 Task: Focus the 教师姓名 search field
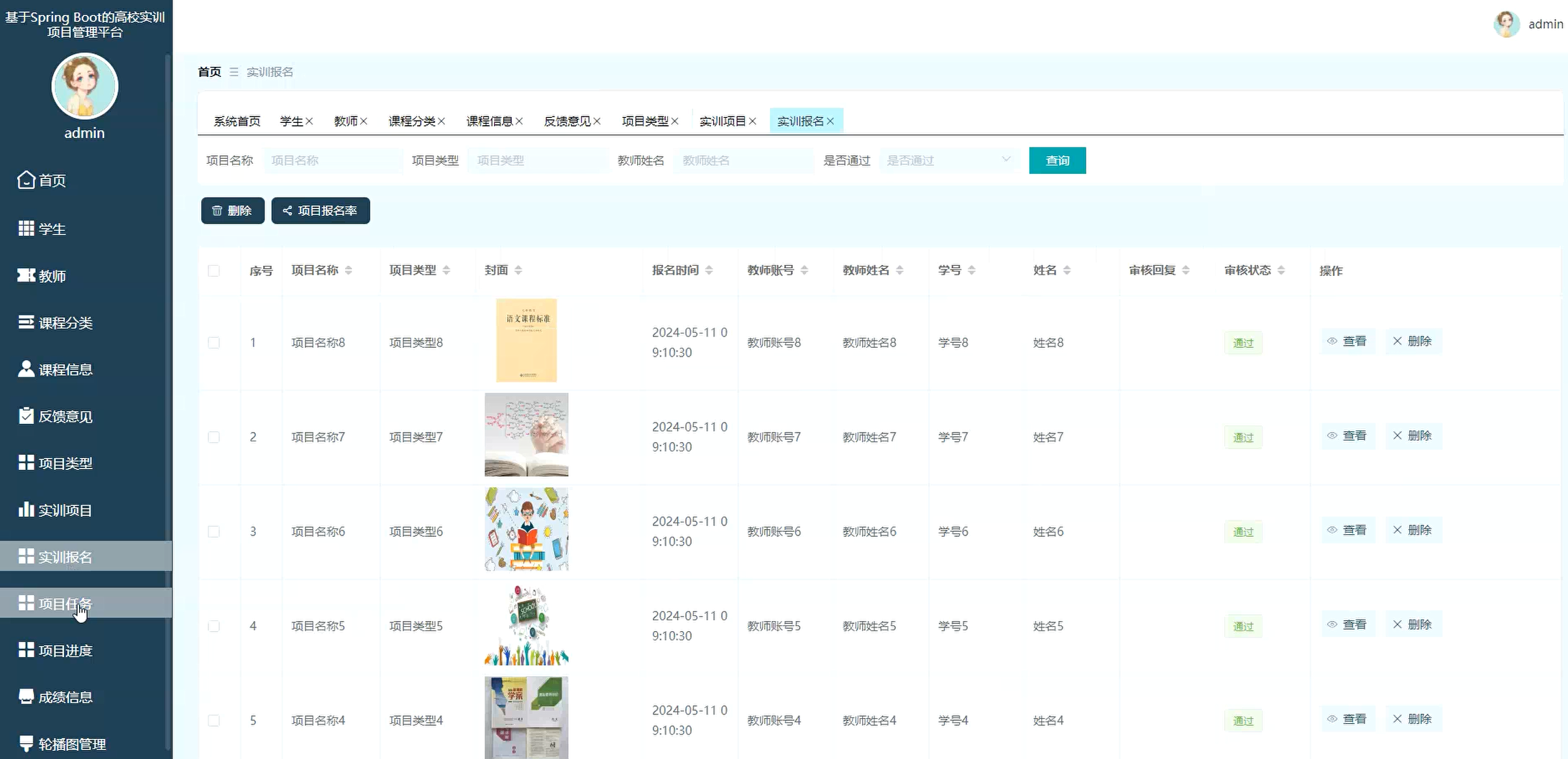(743, 160)
